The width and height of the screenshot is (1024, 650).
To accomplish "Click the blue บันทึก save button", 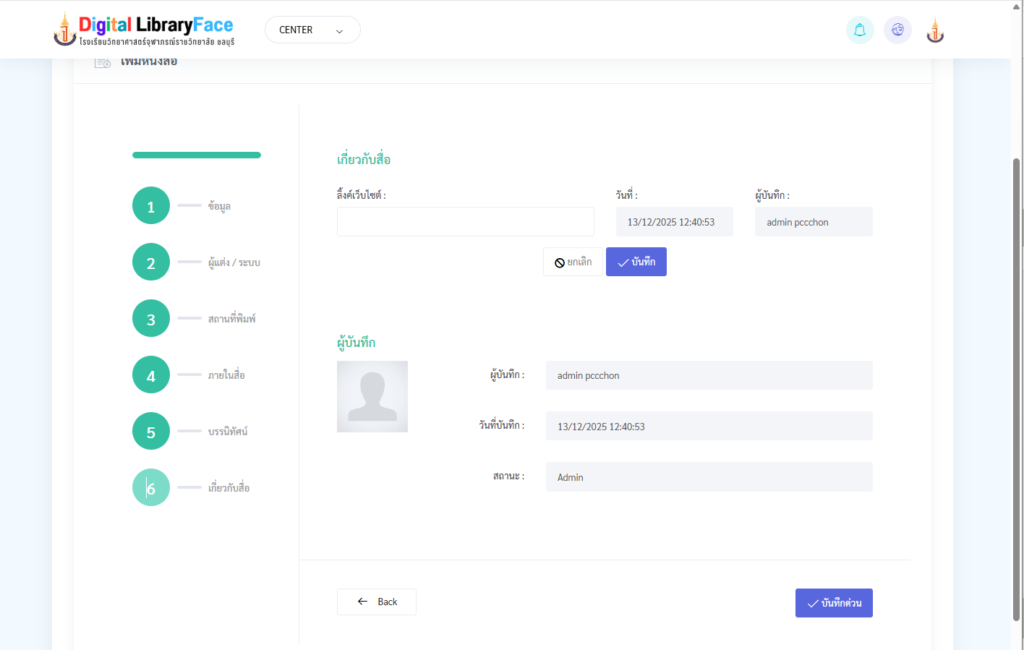I will (x=636, y=262).
